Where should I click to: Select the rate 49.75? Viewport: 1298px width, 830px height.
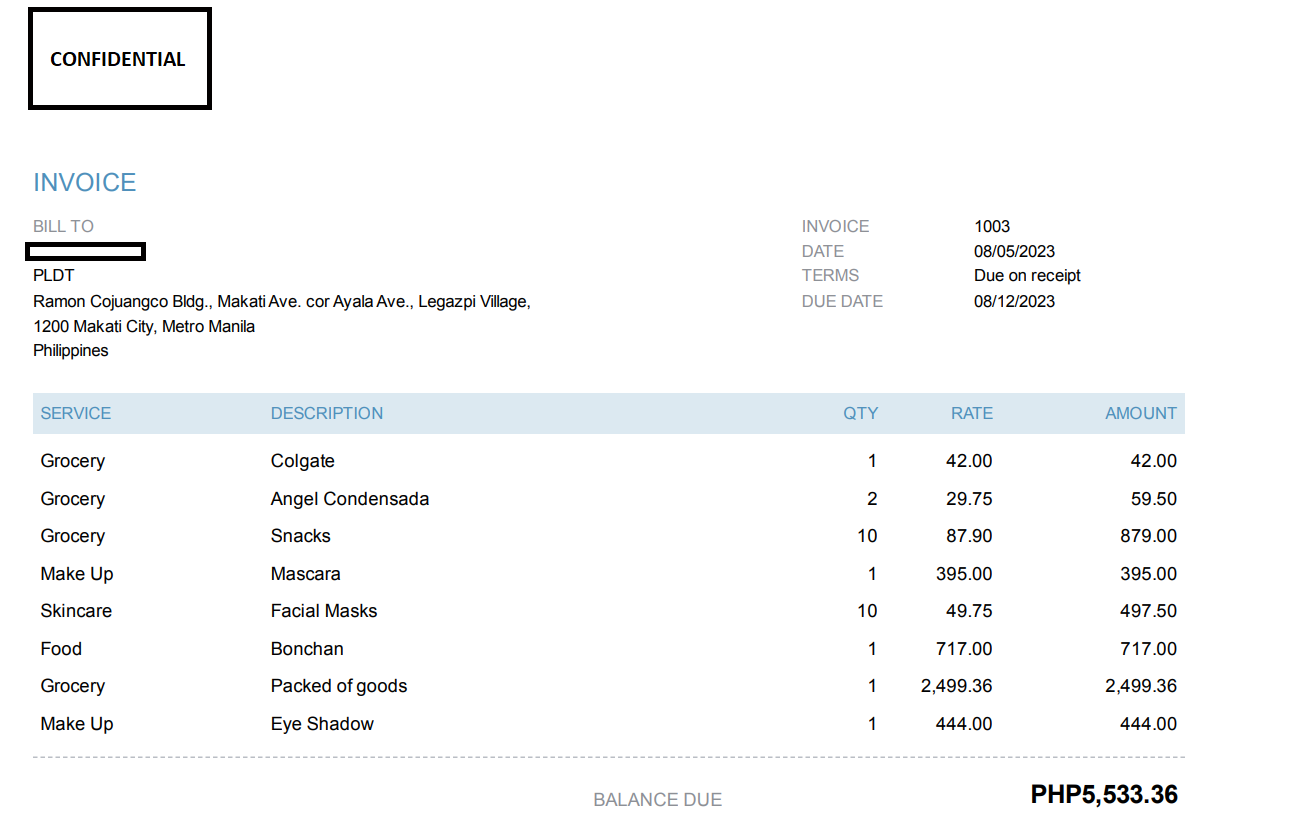pyautogui.click(x=969, y=611)
